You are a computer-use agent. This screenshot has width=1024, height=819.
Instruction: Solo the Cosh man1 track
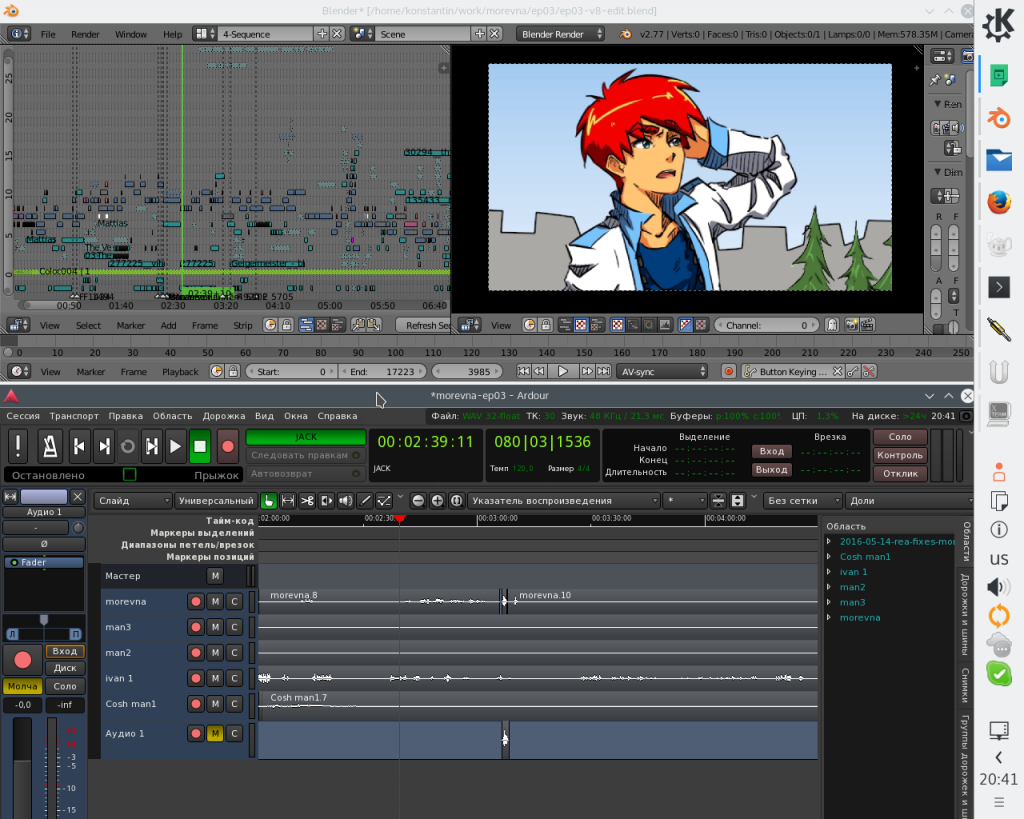tap(234, 704)
